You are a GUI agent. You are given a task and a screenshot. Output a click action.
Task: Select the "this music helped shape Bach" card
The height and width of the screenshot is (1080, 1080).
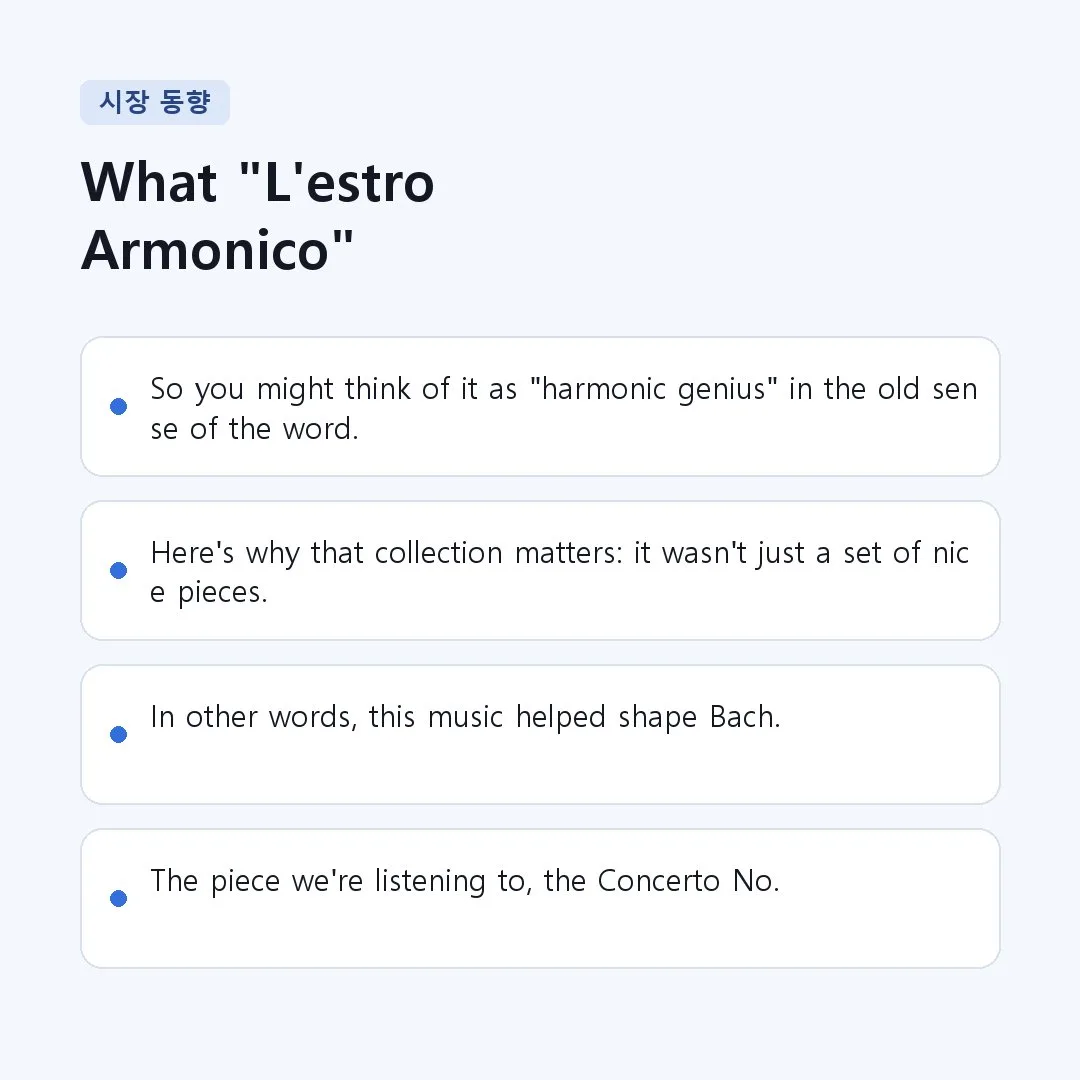click(540, 734)
